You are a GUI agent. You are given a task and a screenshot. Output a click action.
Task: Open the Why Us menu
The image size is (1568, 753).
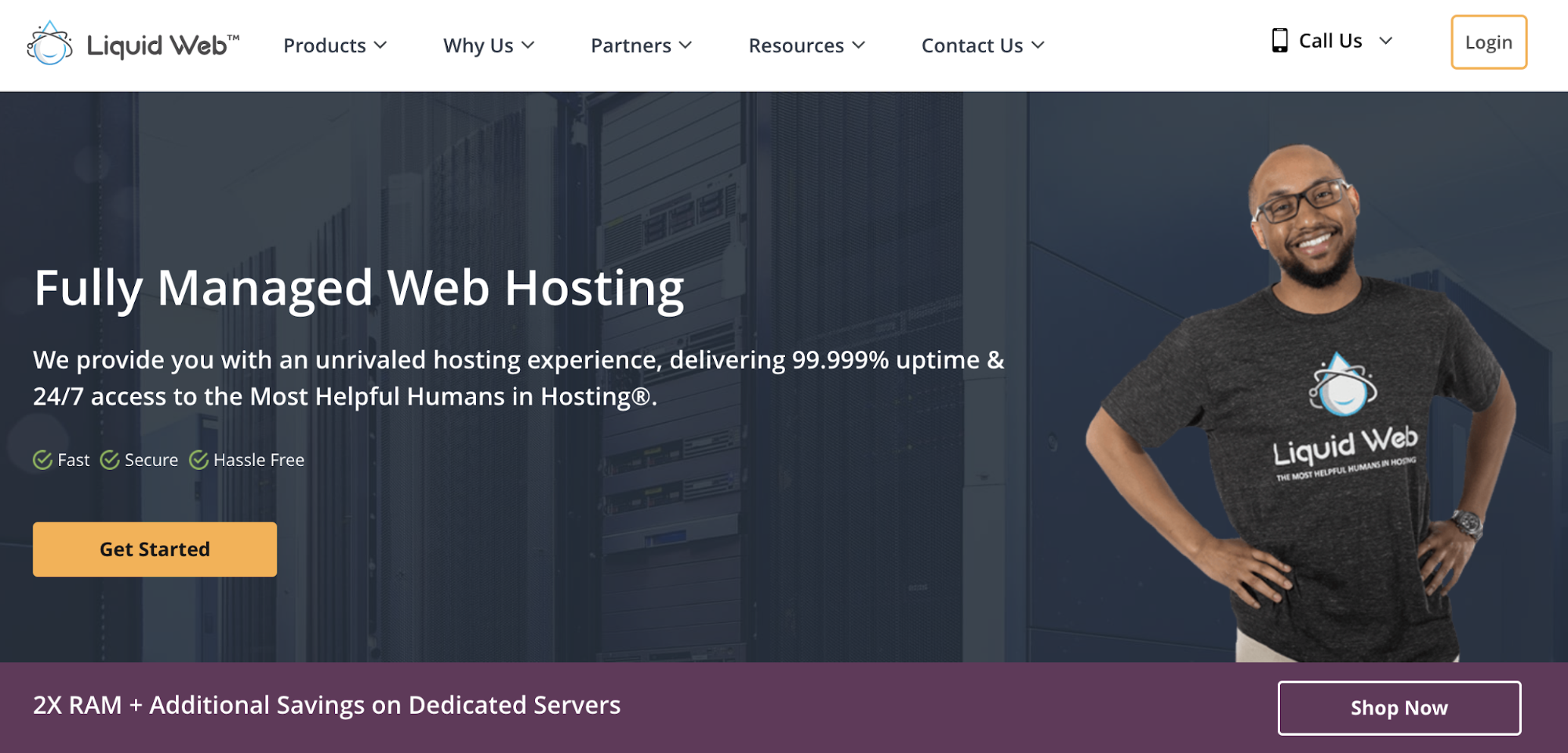[489, 45]
